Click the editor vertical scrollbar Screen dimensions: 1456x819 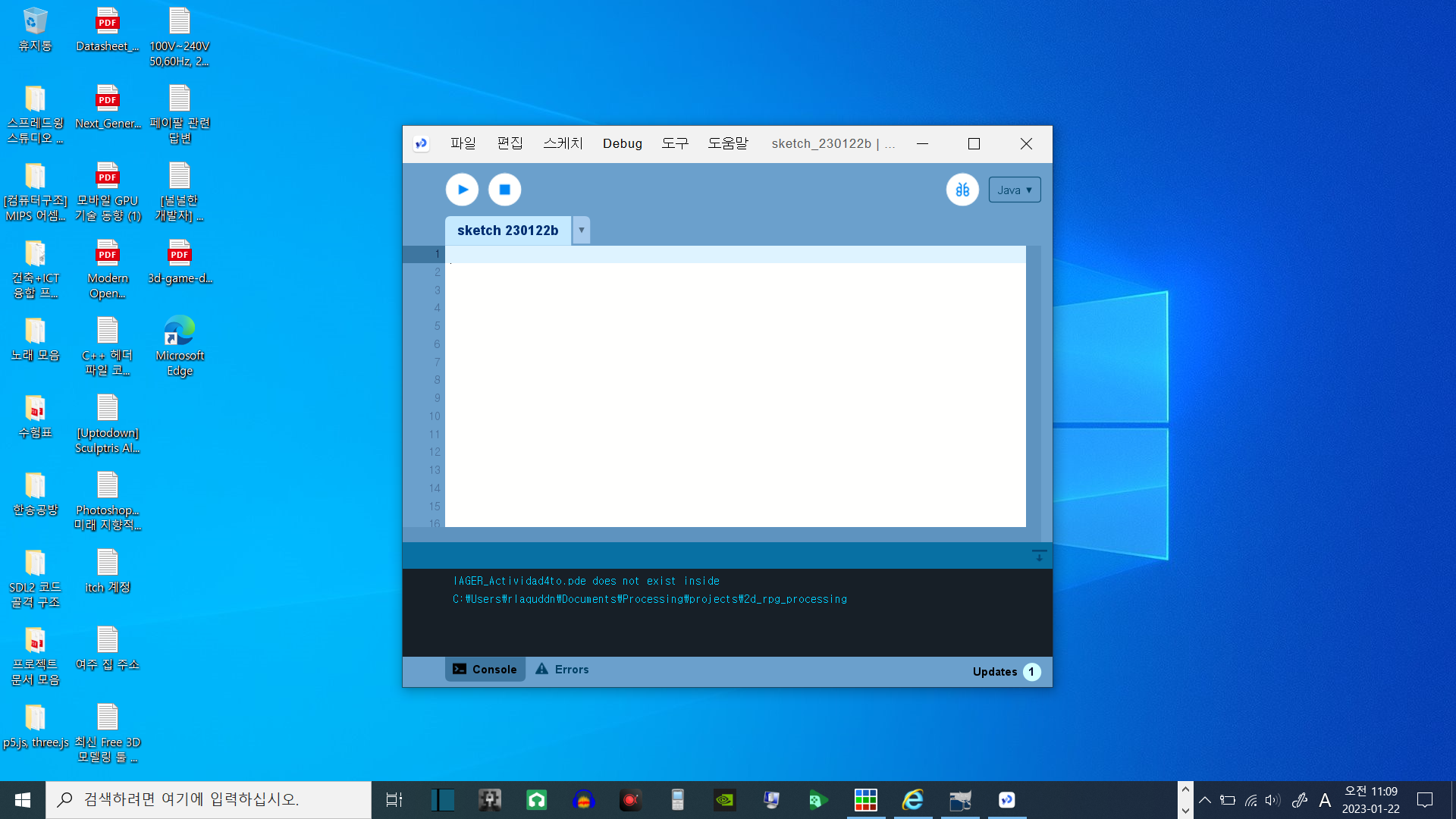1034,385
